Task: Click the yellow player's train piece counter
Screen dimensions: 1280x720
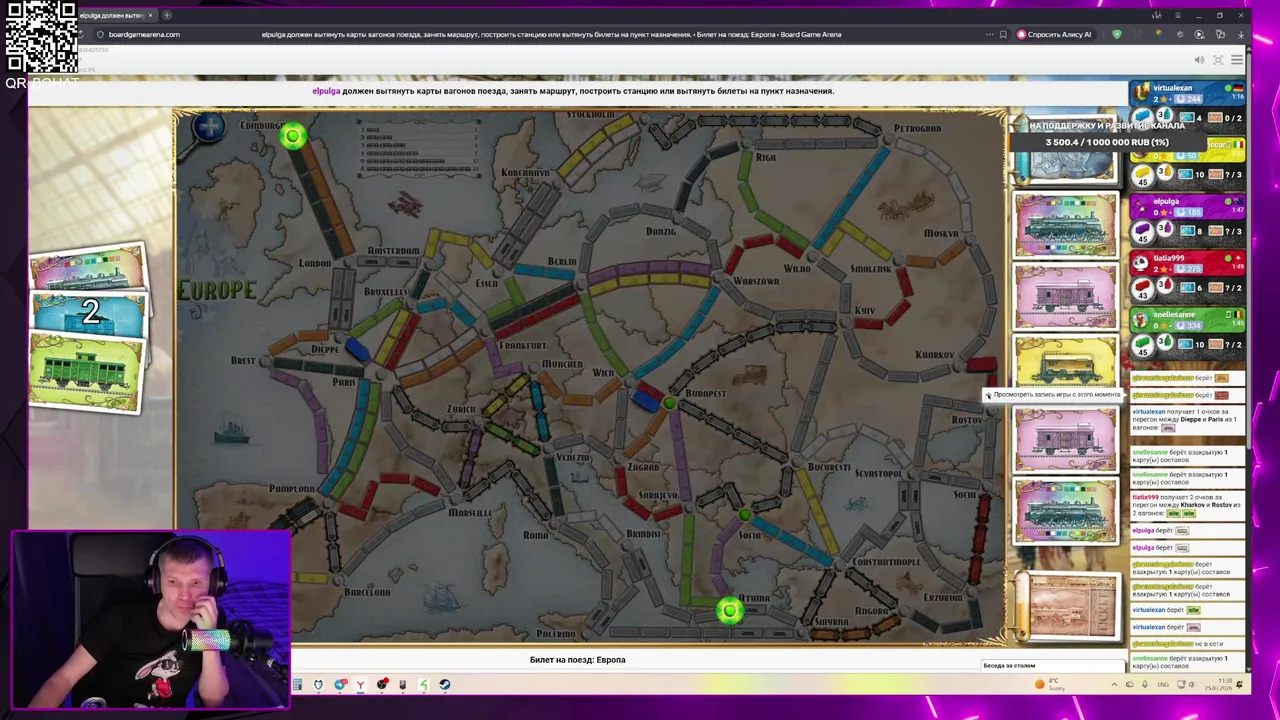Action: coord(1145,174)
